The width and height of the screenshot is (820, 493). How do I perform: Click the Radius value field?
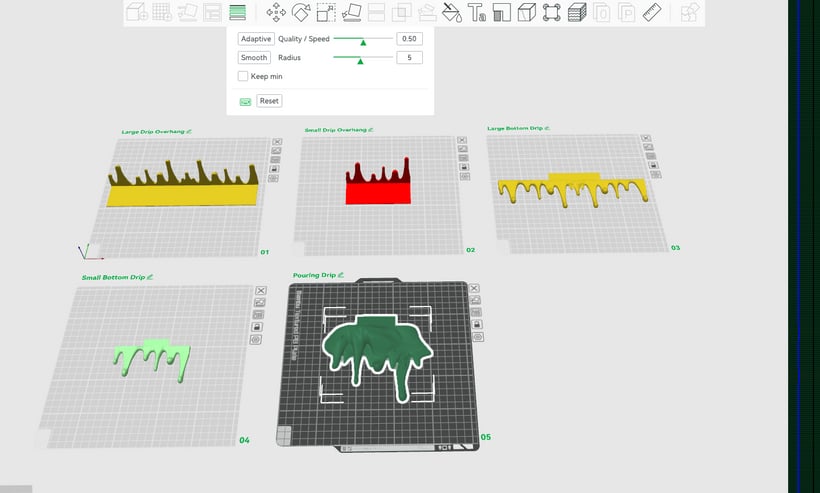click(x=409, y=58)
